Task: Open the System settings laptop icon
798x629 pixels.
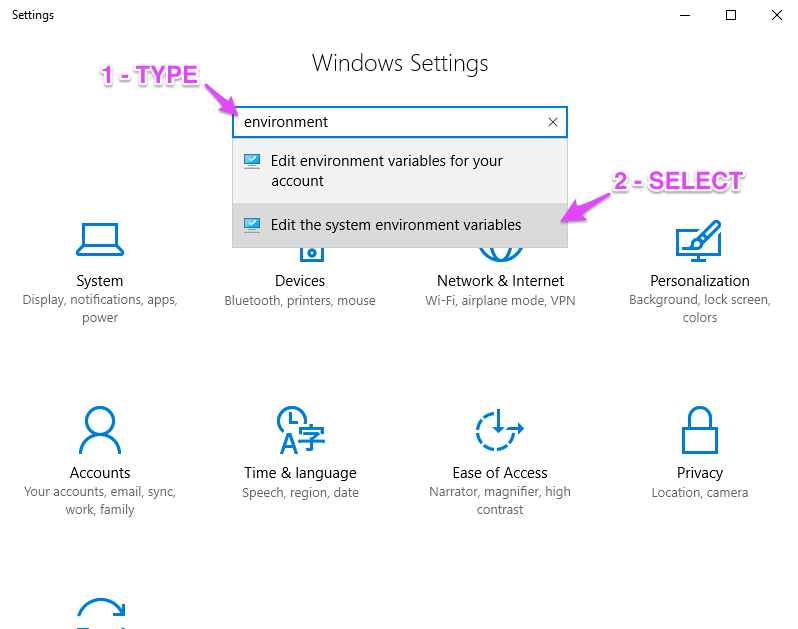Action: [x=100, y=239]
